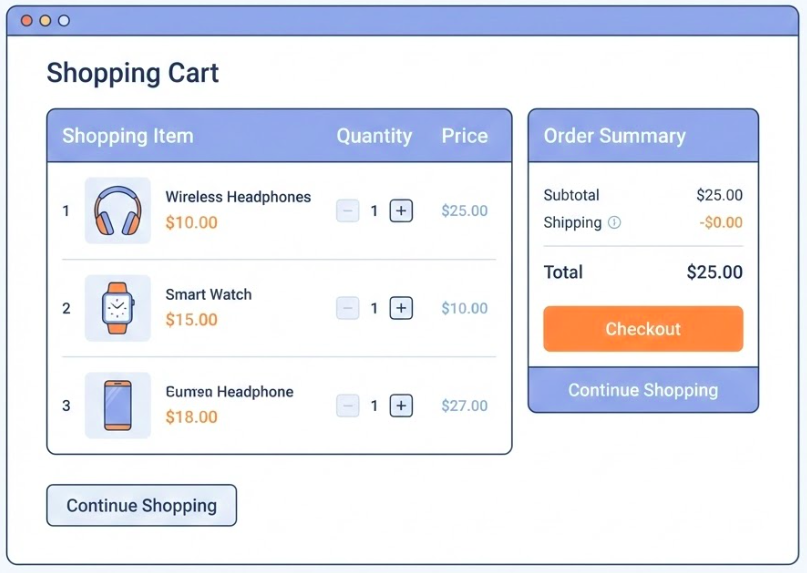Click the Price column header
This screenshot has width=807, height=573.
465,136
